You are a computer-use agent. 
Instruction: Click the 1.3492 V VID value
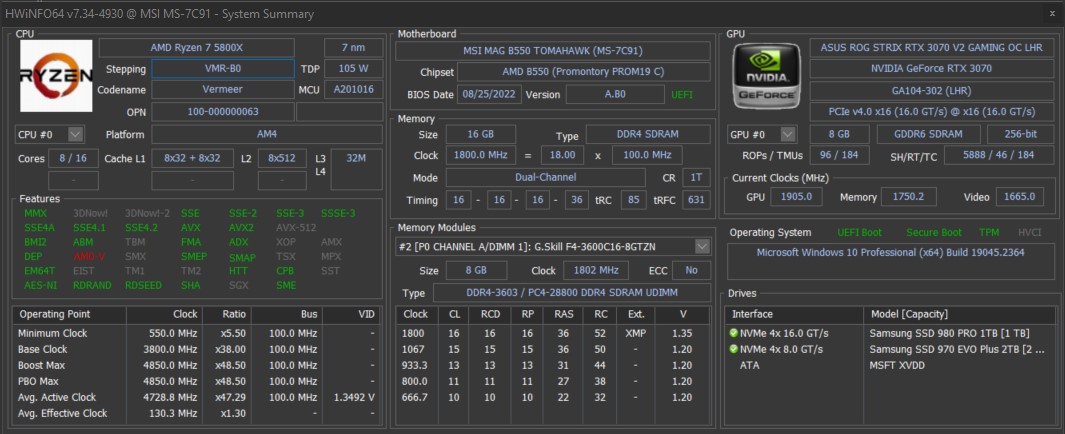coord(354,397)
